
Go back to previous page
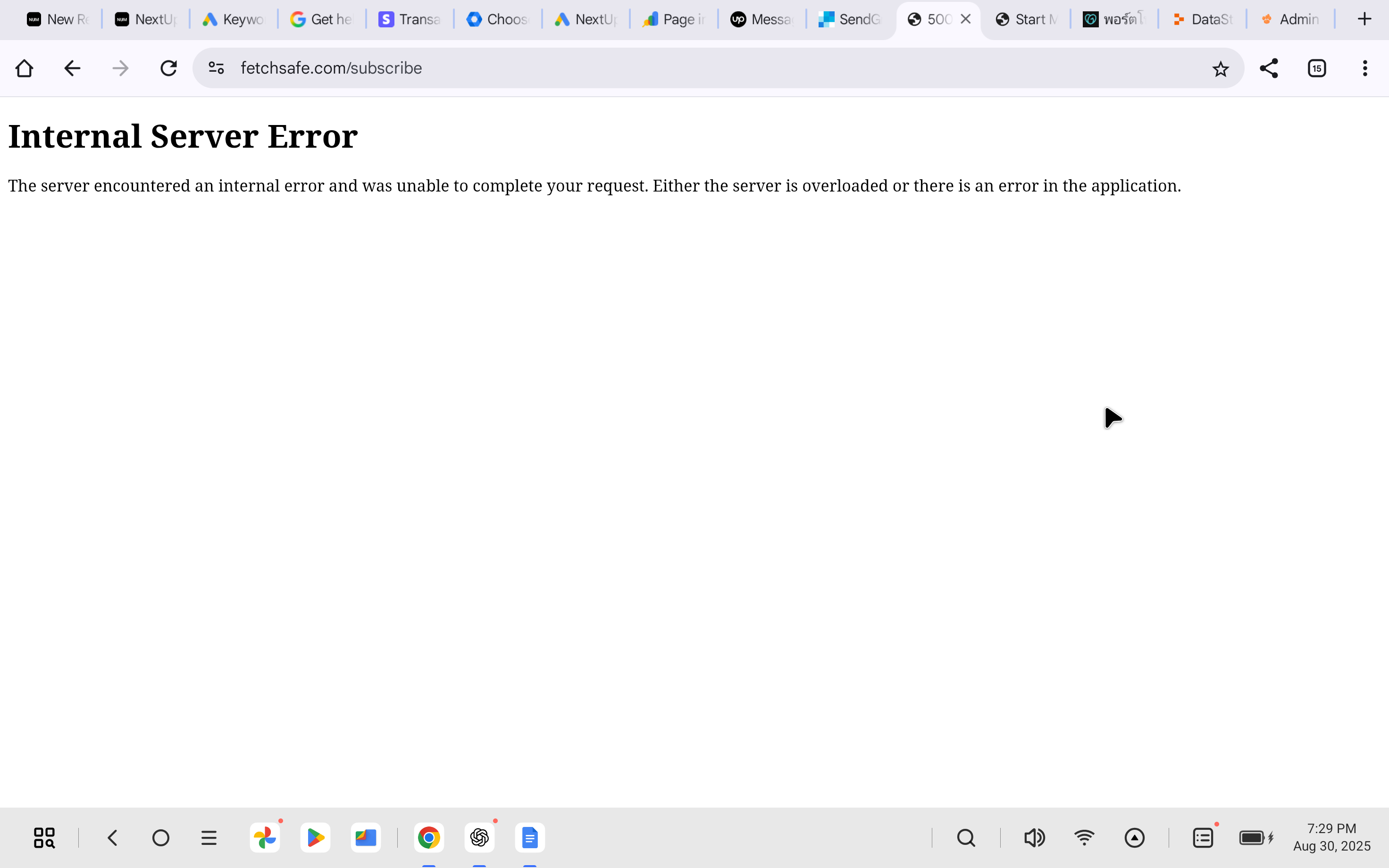[72, 68]
